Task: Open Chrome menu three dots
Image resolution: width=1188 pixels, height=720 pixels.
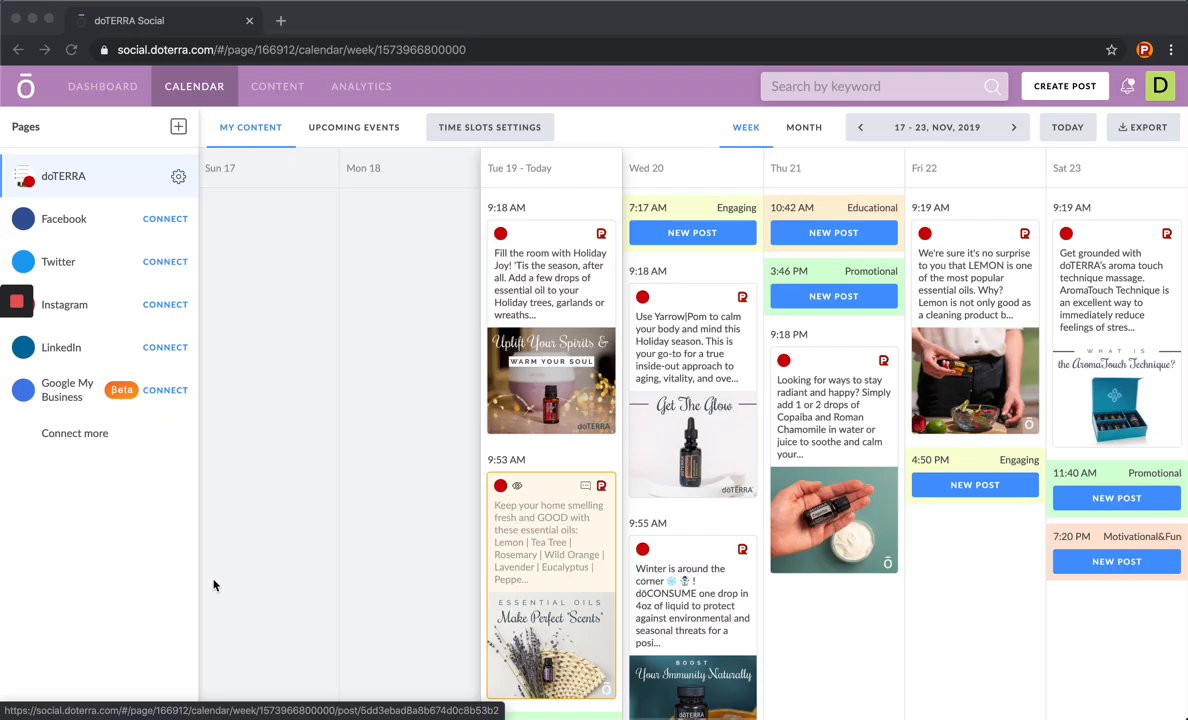Action: click(1171, 50)
